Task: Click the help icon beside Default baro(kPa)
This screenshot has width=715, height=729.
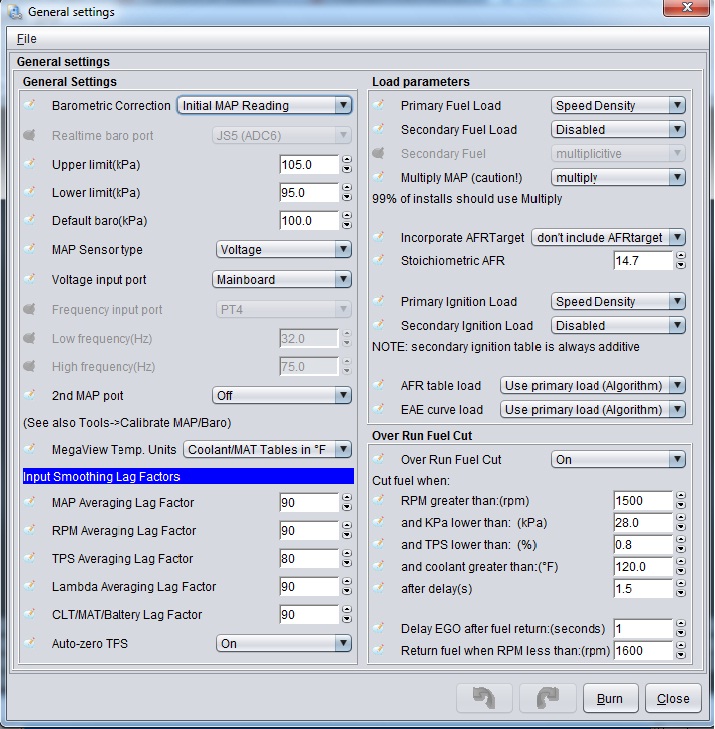Action: click(x=30, y=220)
